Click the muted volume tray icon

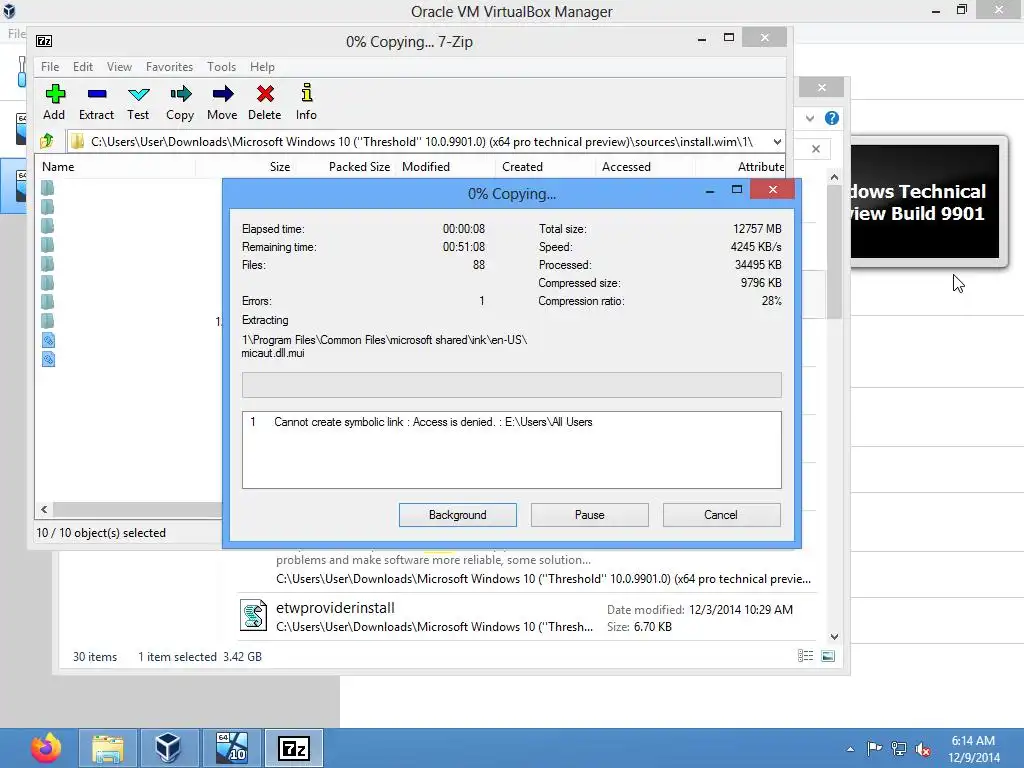click(923, 748)
